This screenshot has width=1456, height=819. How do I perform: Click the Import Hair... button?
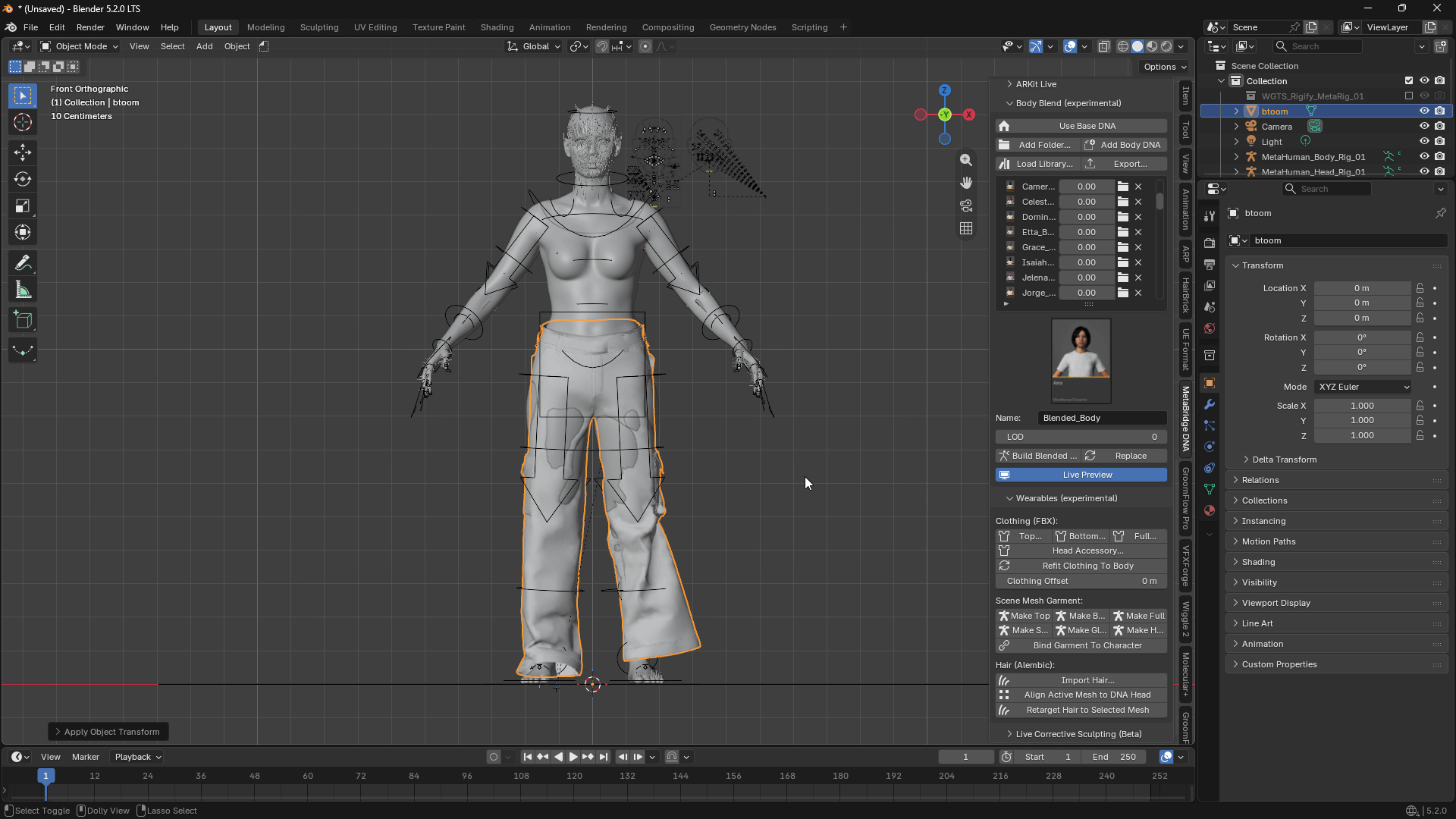click(1081, 680)
